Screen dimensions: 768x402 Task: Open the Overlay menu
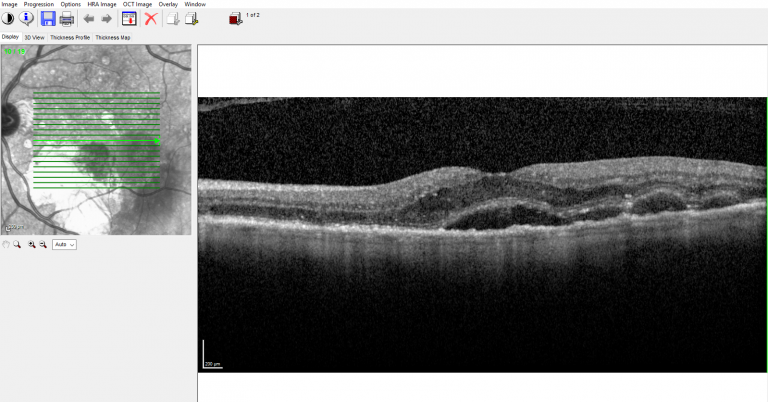pos(168,4)
